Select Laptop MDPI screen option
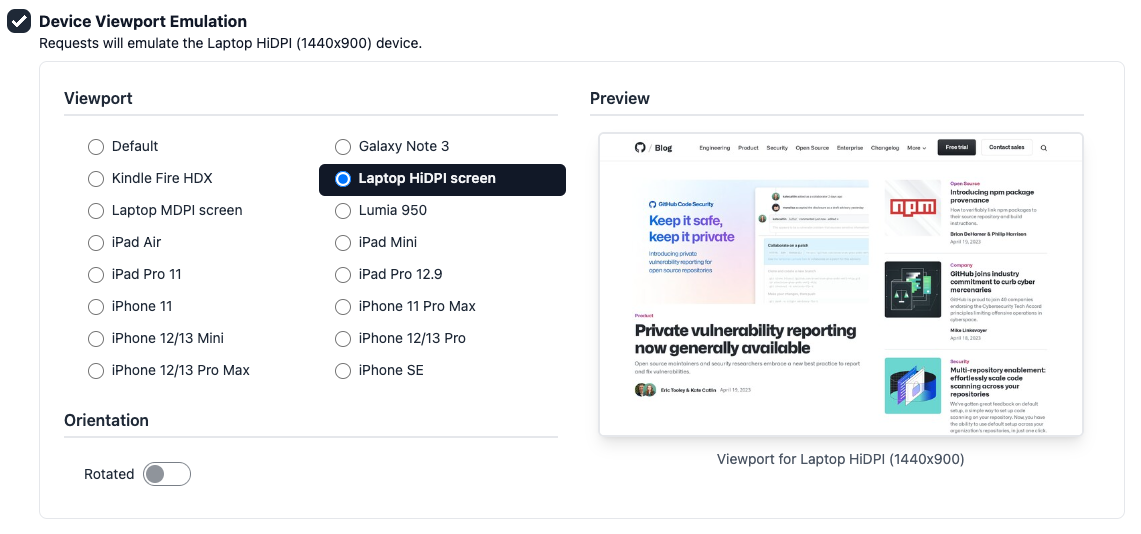 [x=95, y=211]
